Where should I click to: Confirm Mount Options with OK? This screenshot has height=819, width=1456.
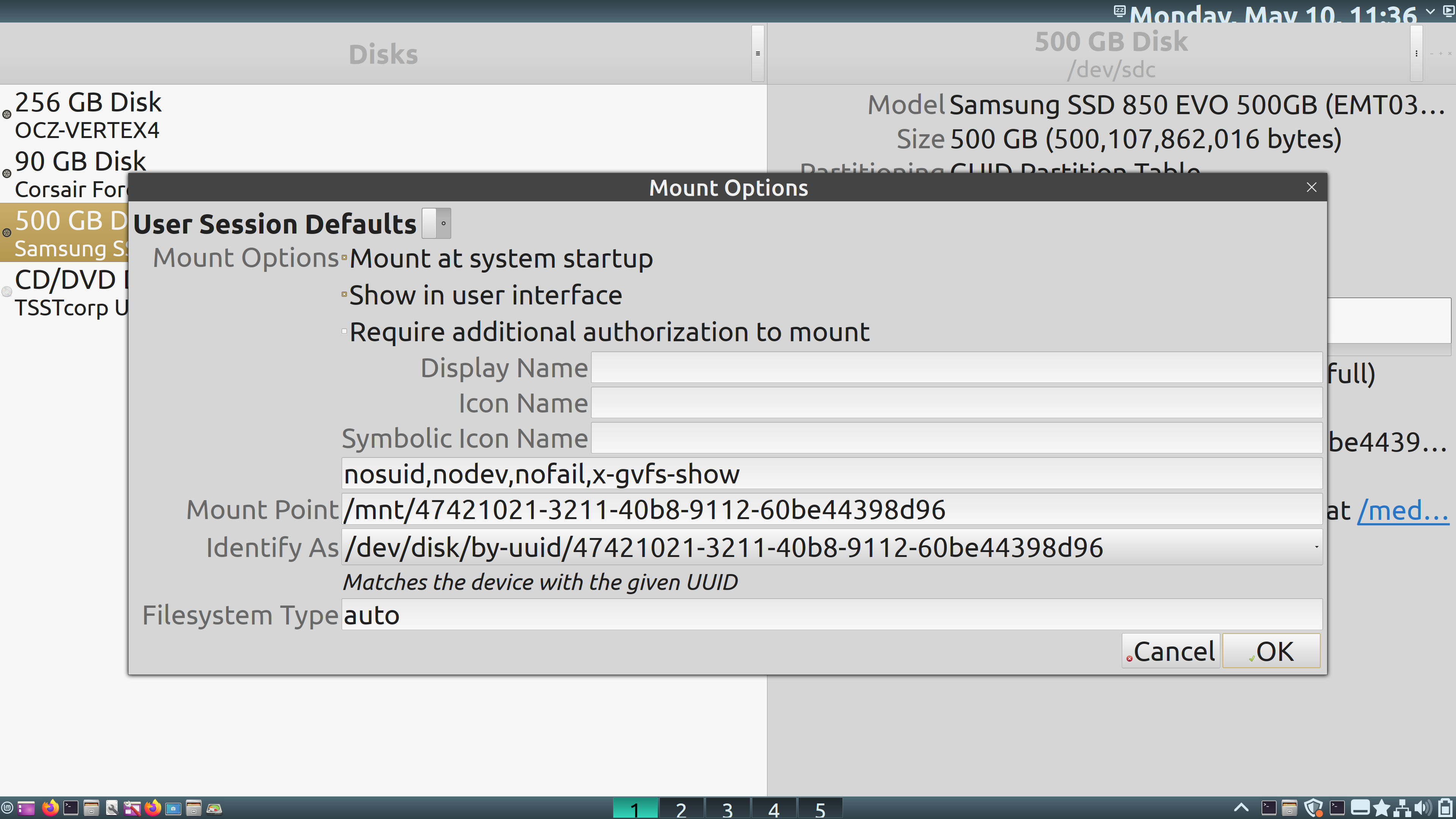(x=1271, y=651)
